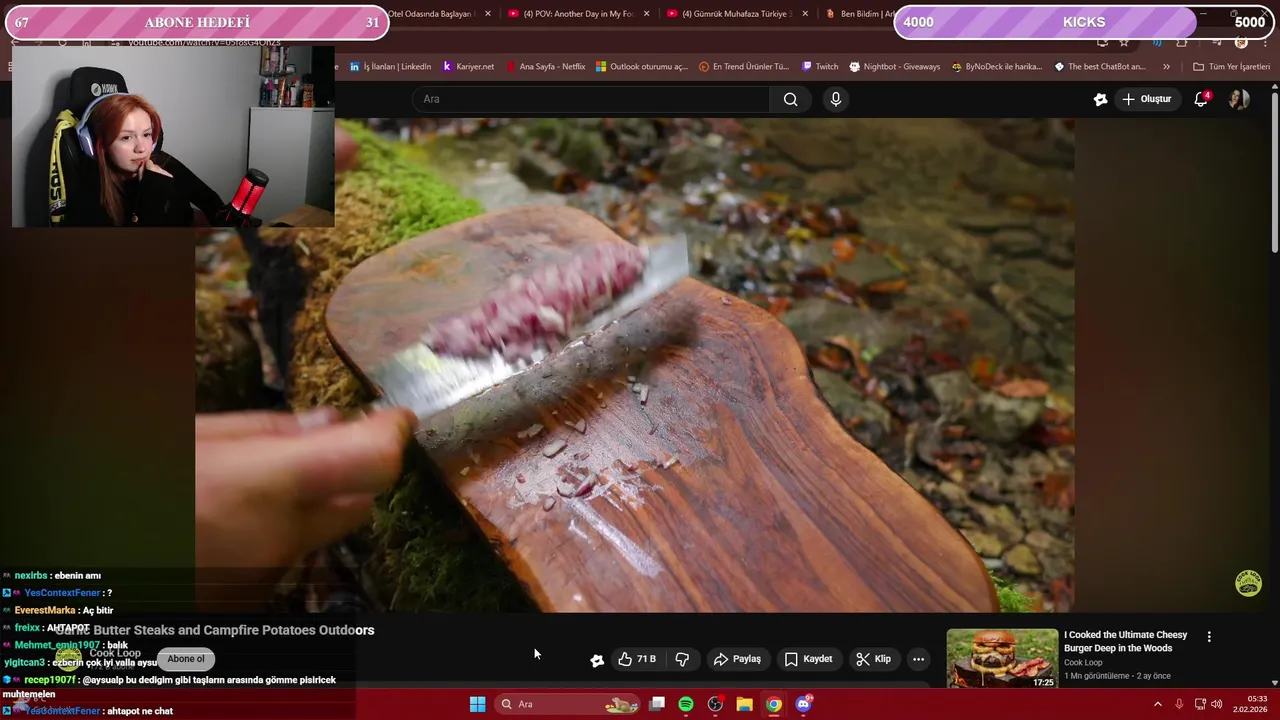Open Nightbot - Giveaways bookmark

click(x=894, y=67)
